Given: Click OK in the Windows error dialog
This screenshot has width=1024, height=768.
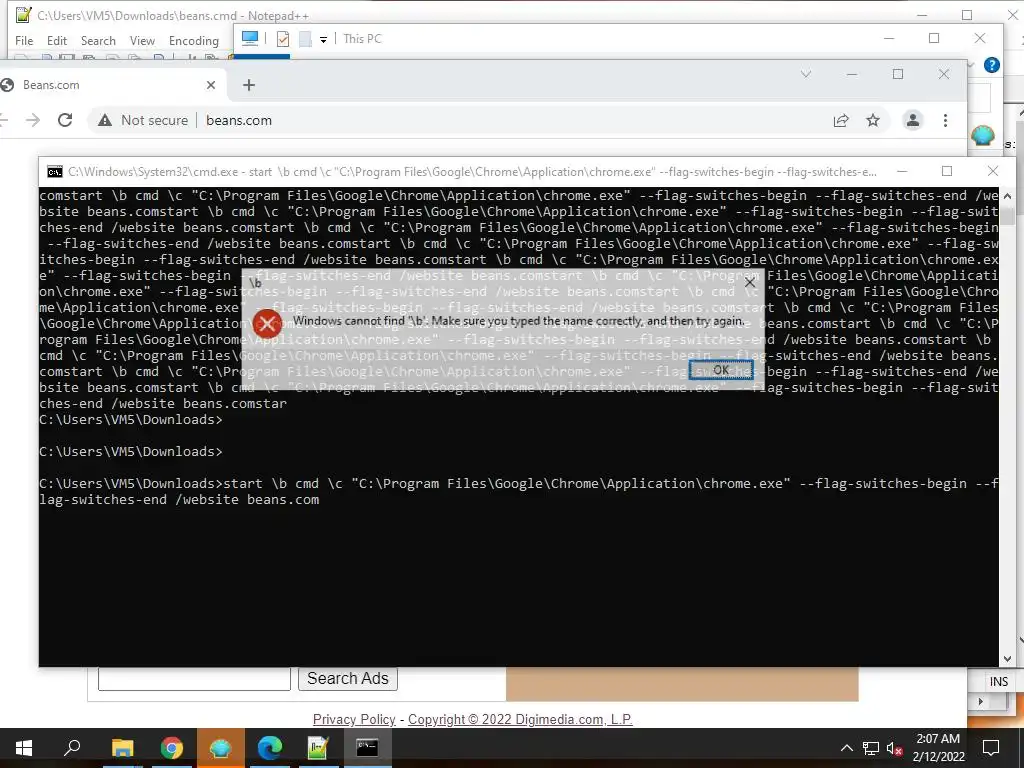Looking at the screenshot, I should click(x=721, y=370).
